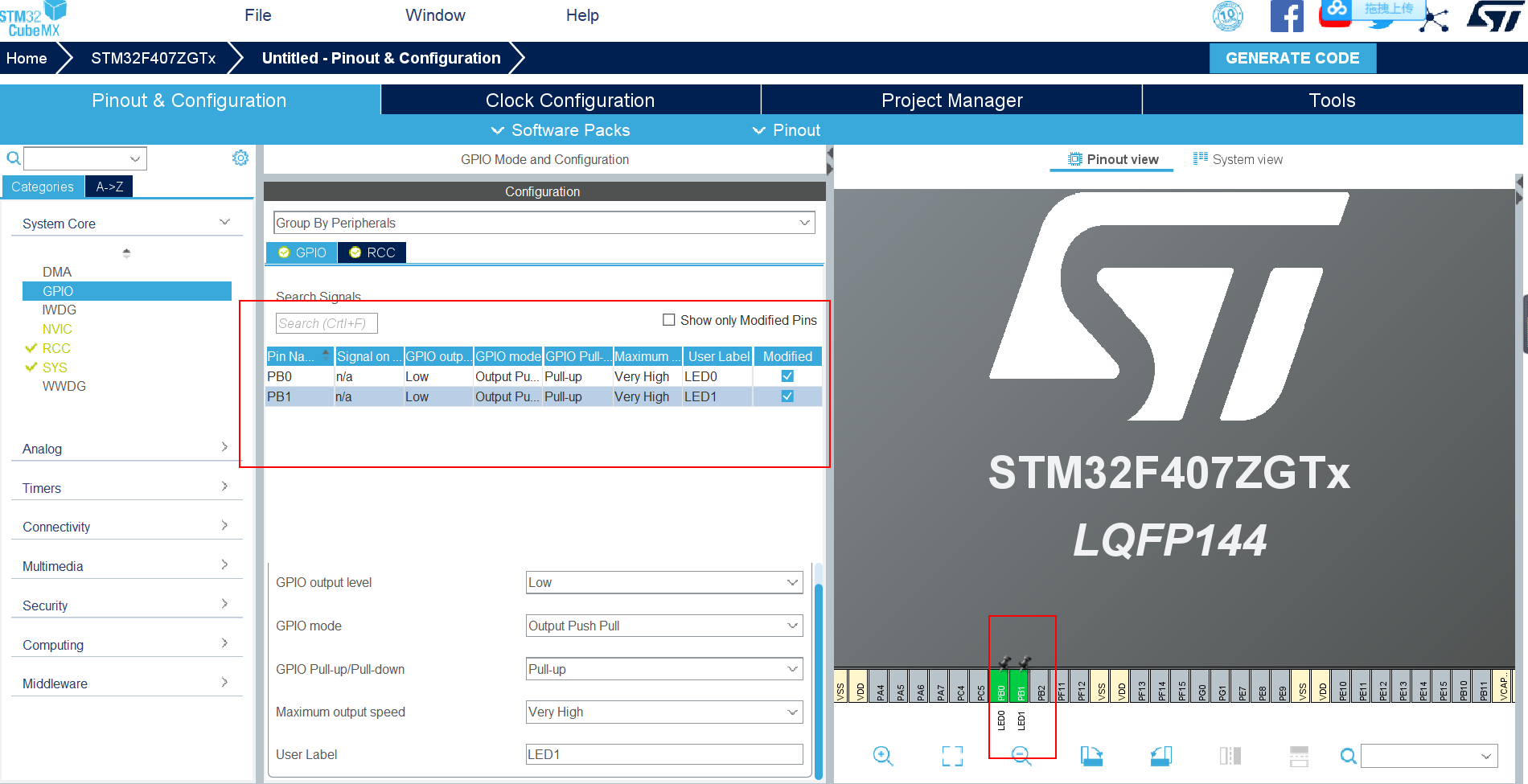Select the PB0 row in the GPIO table
The height and width of the screenshot is (784, 1528).
544,376
